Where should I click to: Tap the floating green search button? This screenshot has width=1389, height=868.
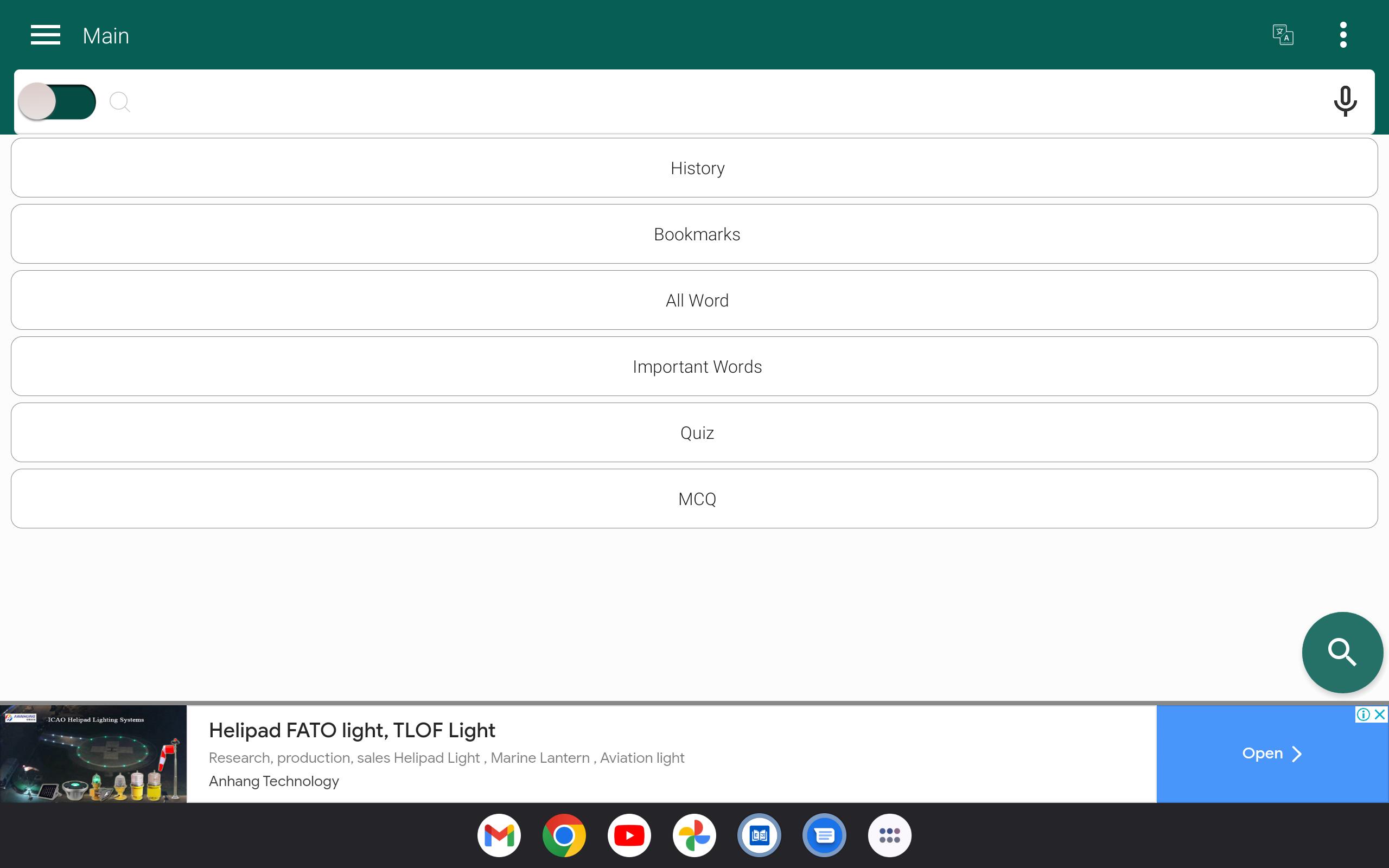click(x=1342, y=652)
